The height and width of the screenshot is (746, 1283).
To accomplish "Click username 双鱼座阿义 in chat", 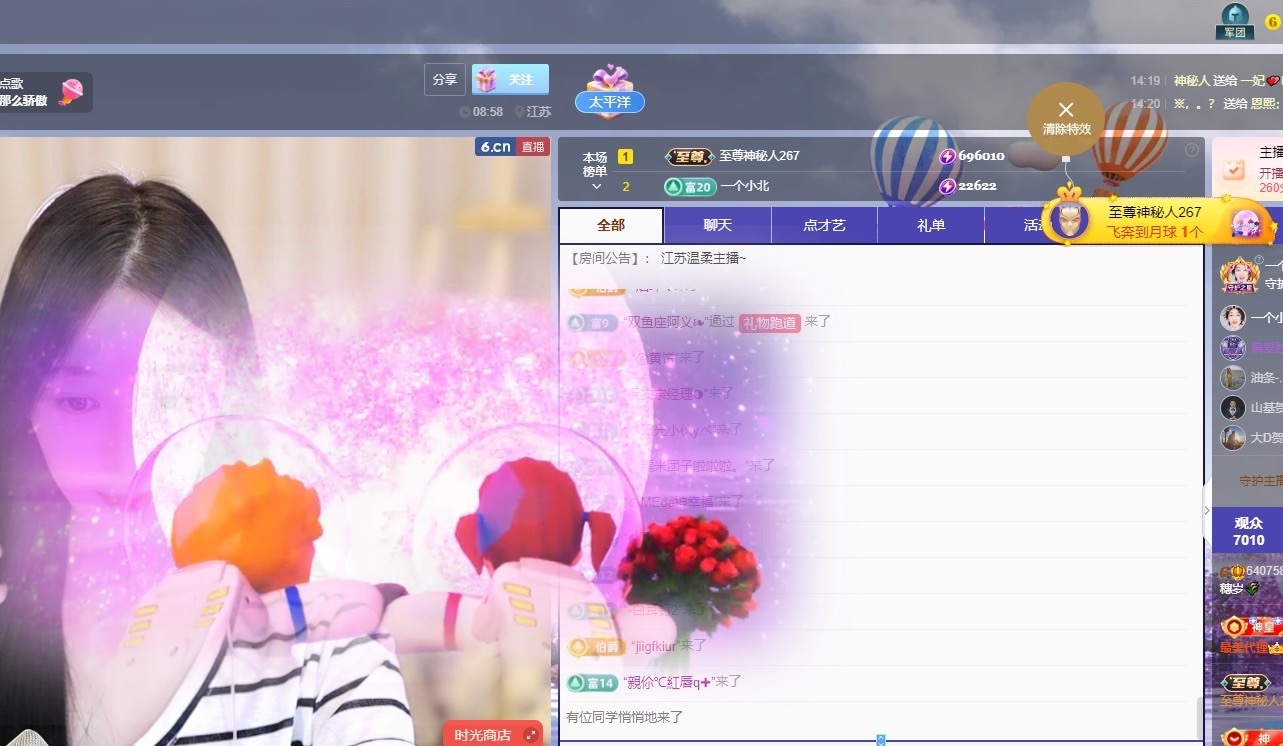I will (664, 322).
